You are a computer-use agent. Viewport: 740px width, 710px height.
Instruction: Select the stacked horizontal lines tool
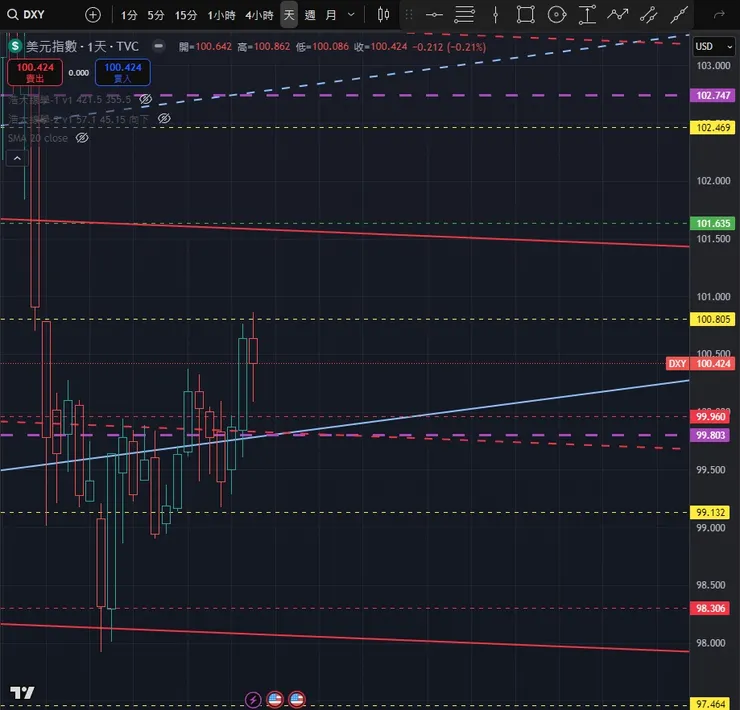(464, 15)
